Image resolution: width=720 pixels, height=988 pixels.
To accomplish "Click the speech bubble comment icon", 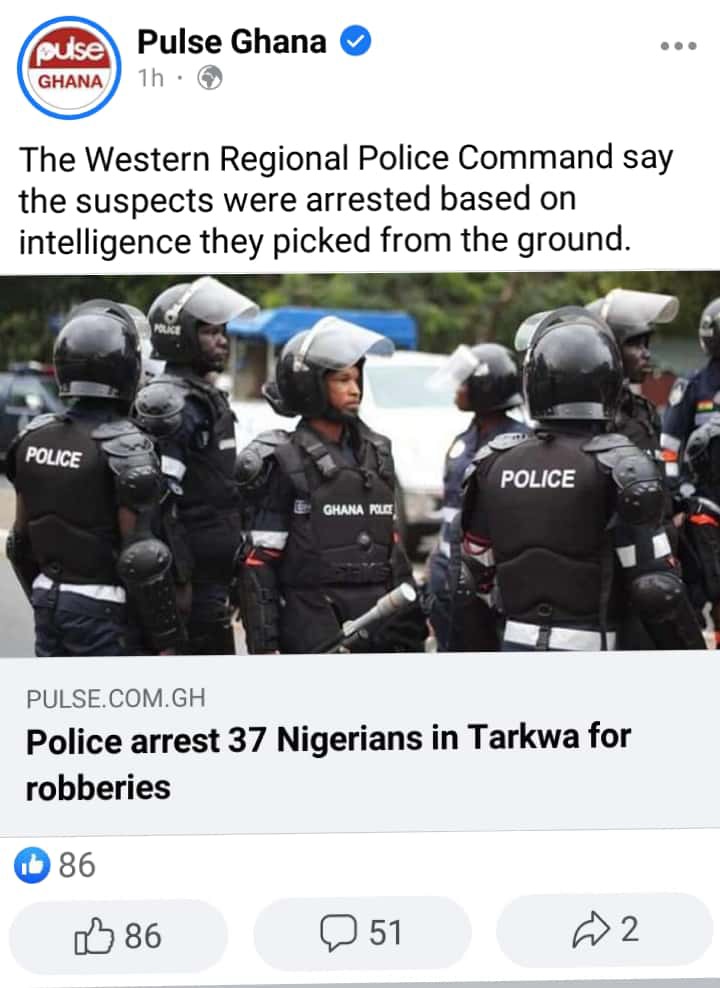I will coord(338,933).
